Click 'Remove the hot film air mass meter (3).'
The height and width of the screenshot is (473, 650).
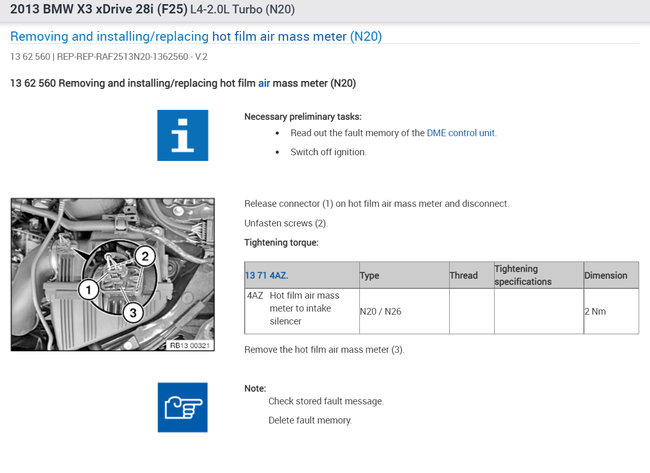click(324, 349)
